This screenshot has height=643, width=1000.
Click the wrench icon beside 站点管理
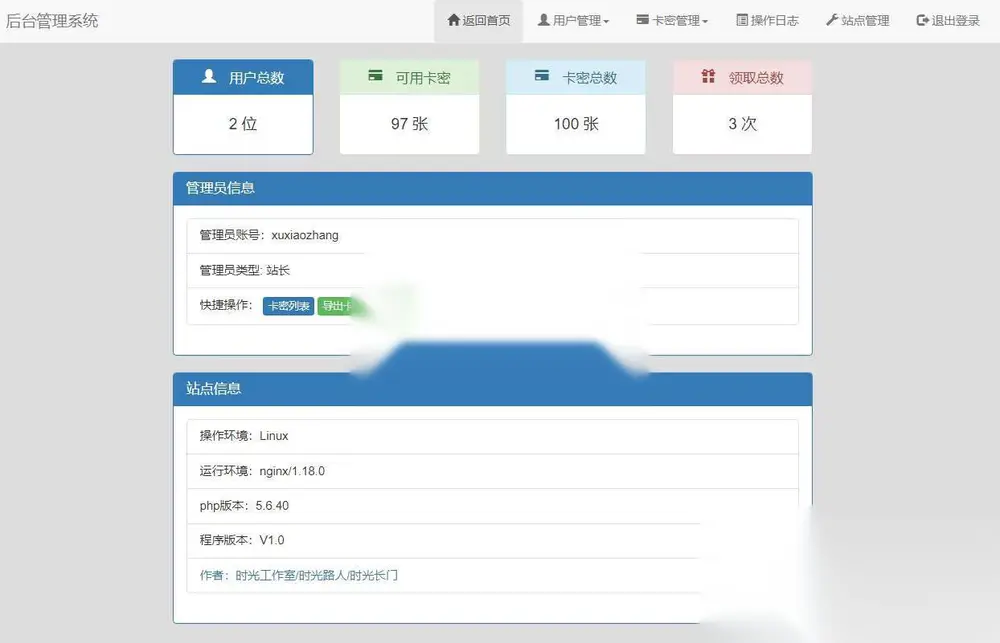click(832, 20)
